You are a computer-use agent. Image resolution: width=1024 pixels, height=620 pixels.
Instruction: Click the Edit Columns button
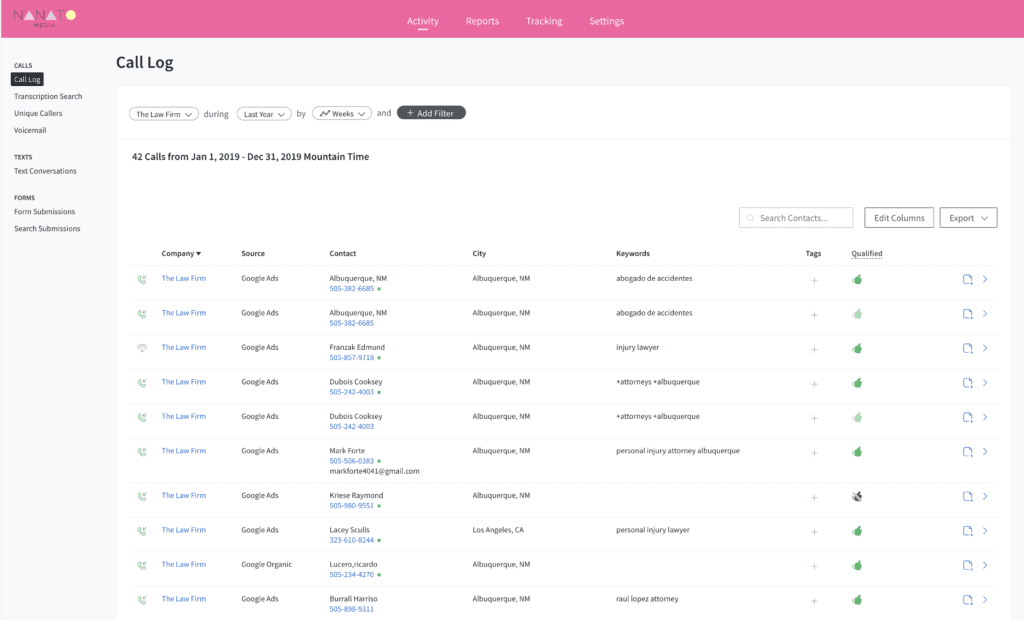coord(899,218)
